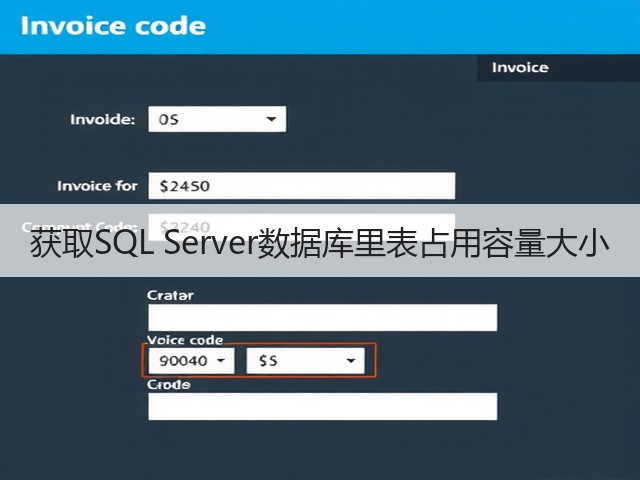Image resolution: width=640 pixels, height=480 pixels.
Task: Click the Invoice for field containing $2450
Action: 302,186
